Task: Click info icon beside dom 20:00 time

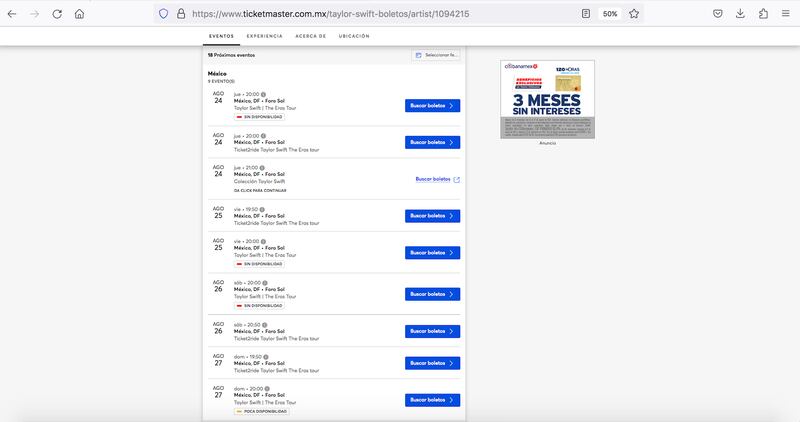Action: (x=267, y=389)
